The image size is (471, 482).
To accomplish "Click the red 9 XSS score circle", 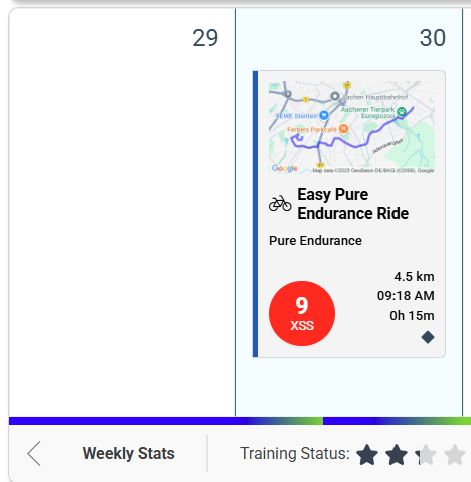I will tap(302, 313).
